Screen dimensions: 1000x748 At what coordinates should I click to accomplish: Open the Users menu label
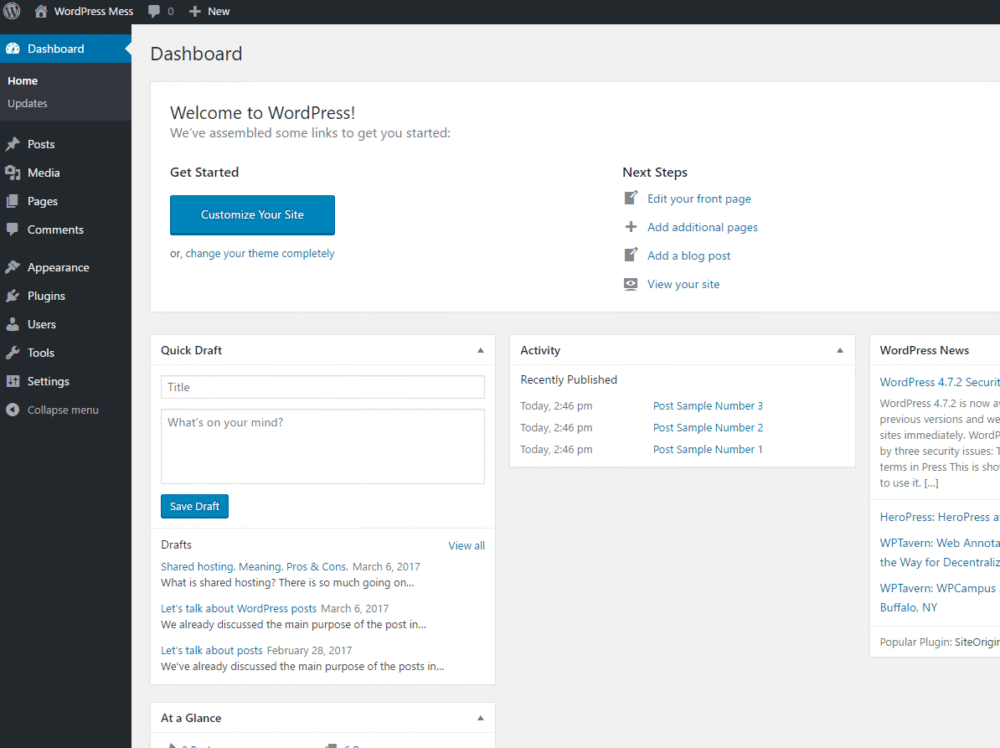coord(41,324)
